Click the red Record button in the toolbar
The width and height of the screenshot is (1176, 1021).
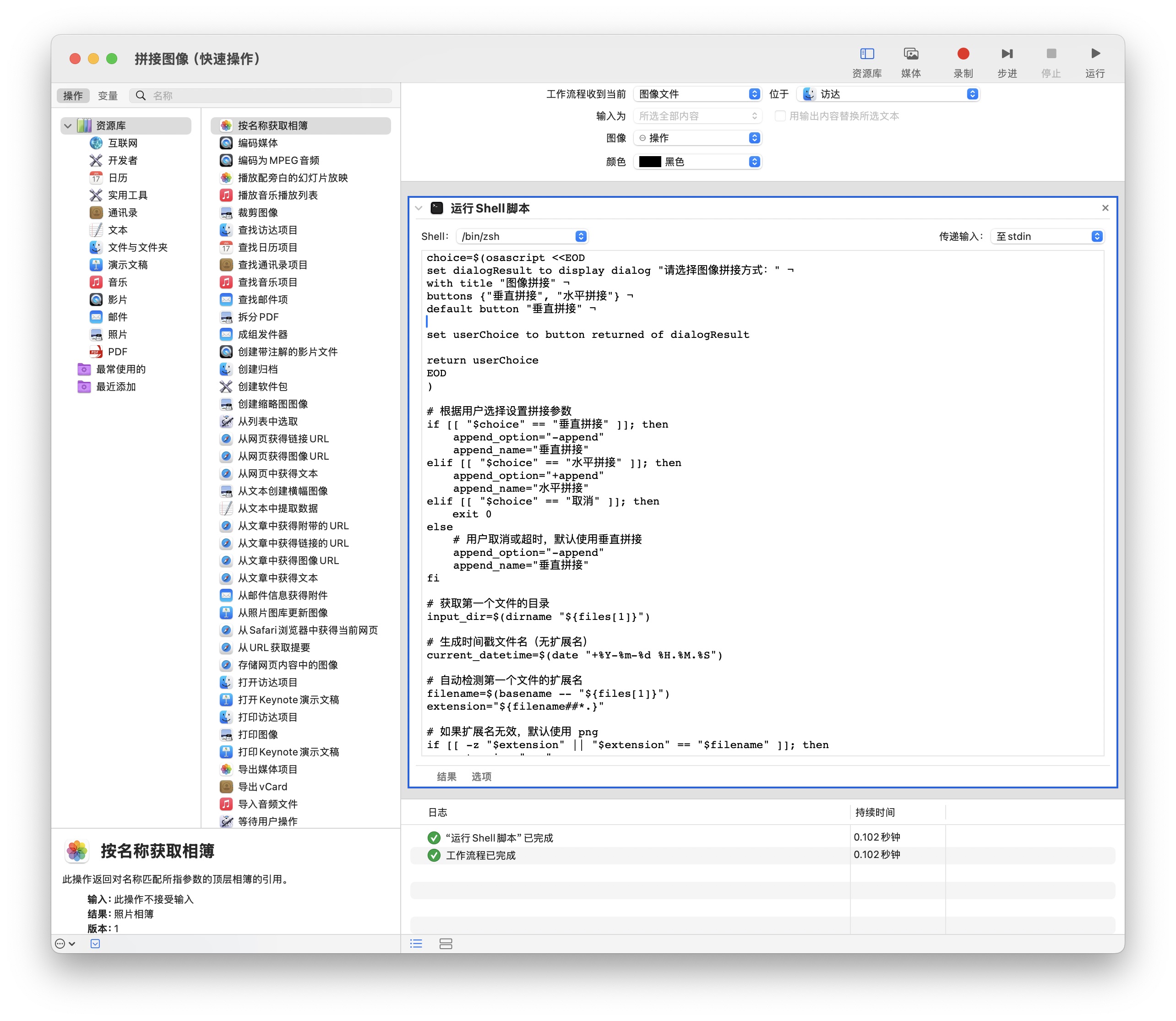pyautogui.click(x=963, y=54)
